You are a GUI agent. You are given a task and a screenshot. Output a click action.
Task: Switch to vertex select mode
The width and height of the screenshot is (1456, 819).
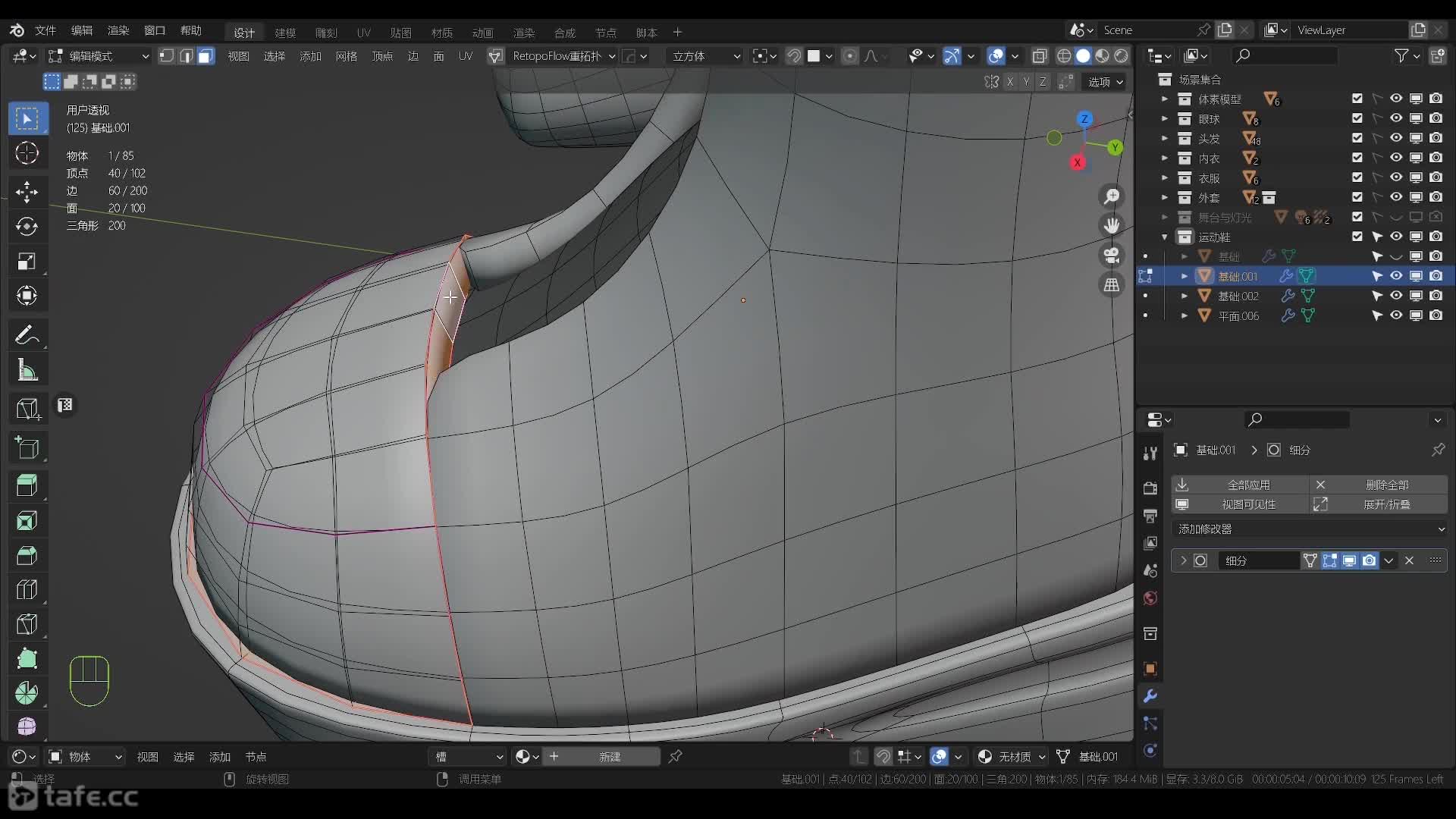click(166, 56)
